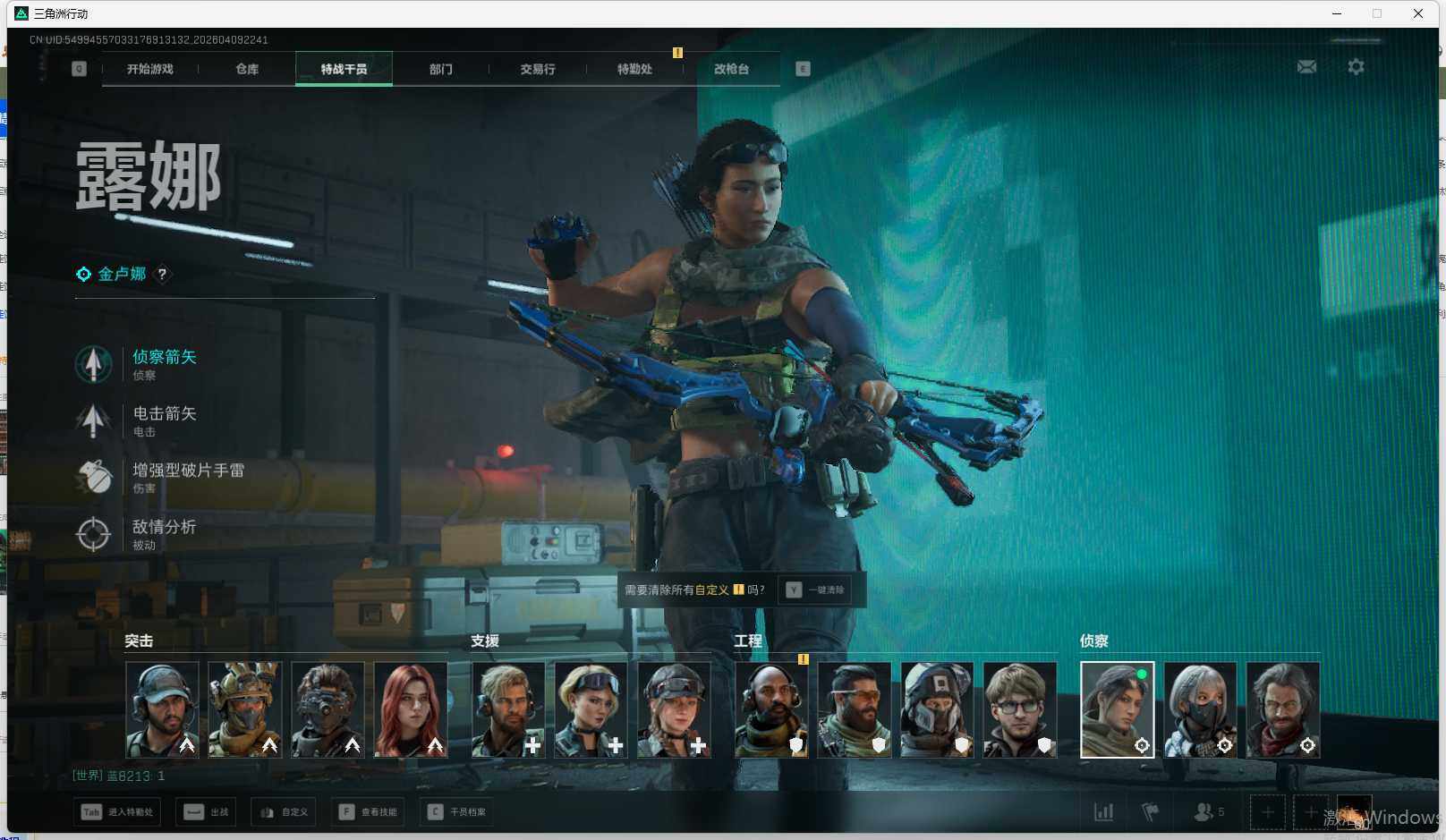Click the 一键清除 button

click(x=816, y=590)
